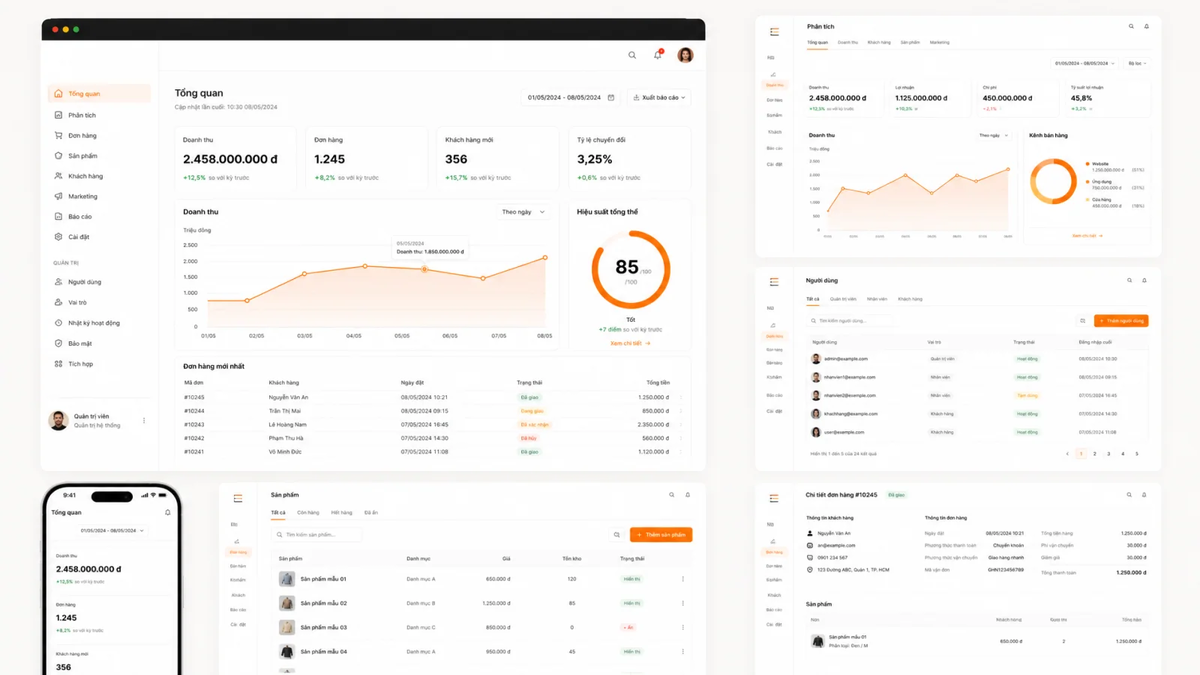This screenshot has height=675, width=1200.
Task: Click the search icon in the Sản phẩm window header
Action: point(672,495)
